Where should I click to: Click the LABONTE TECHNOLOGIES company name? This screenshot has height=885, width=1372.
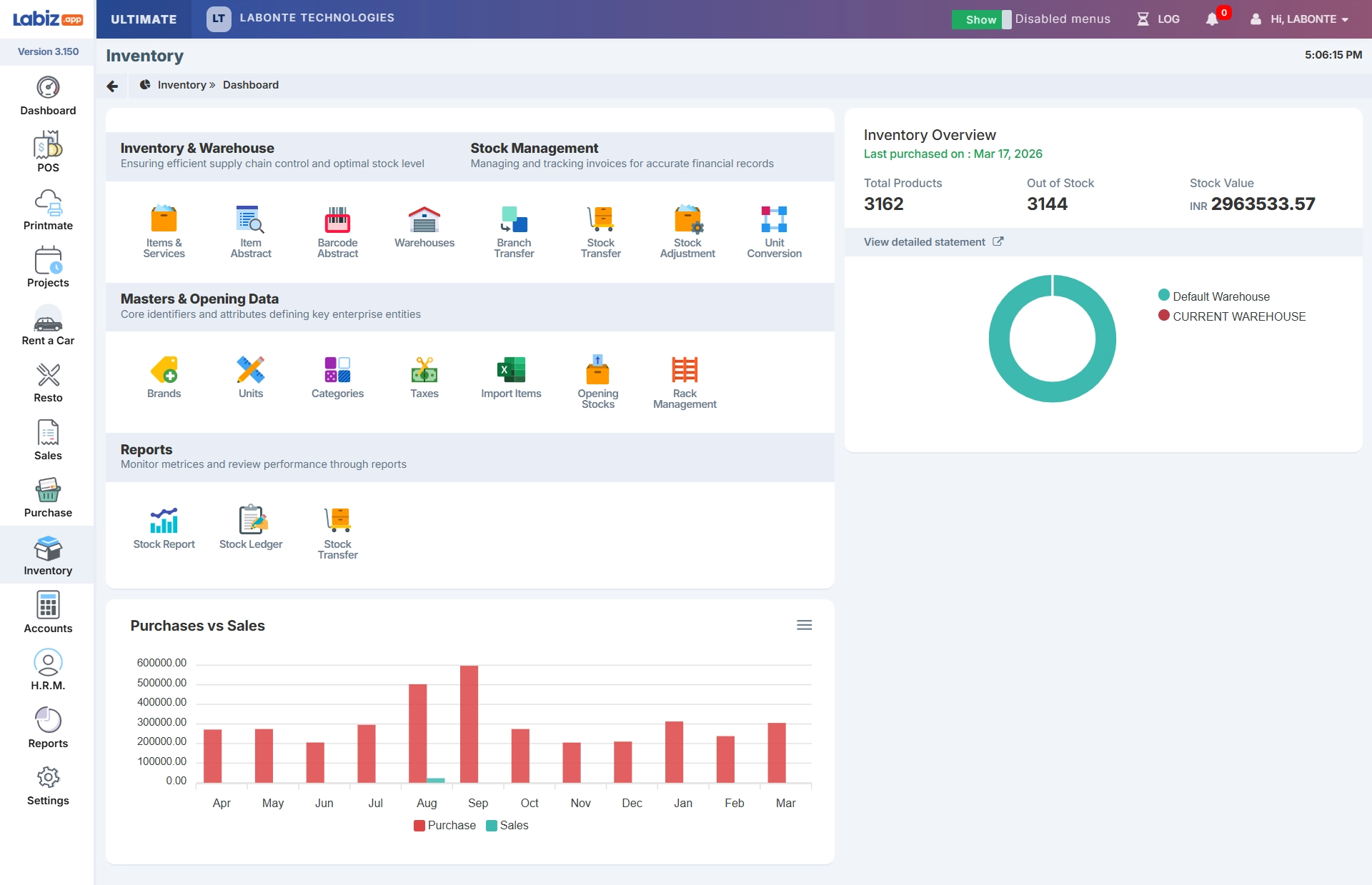click(x=317, y=18)
